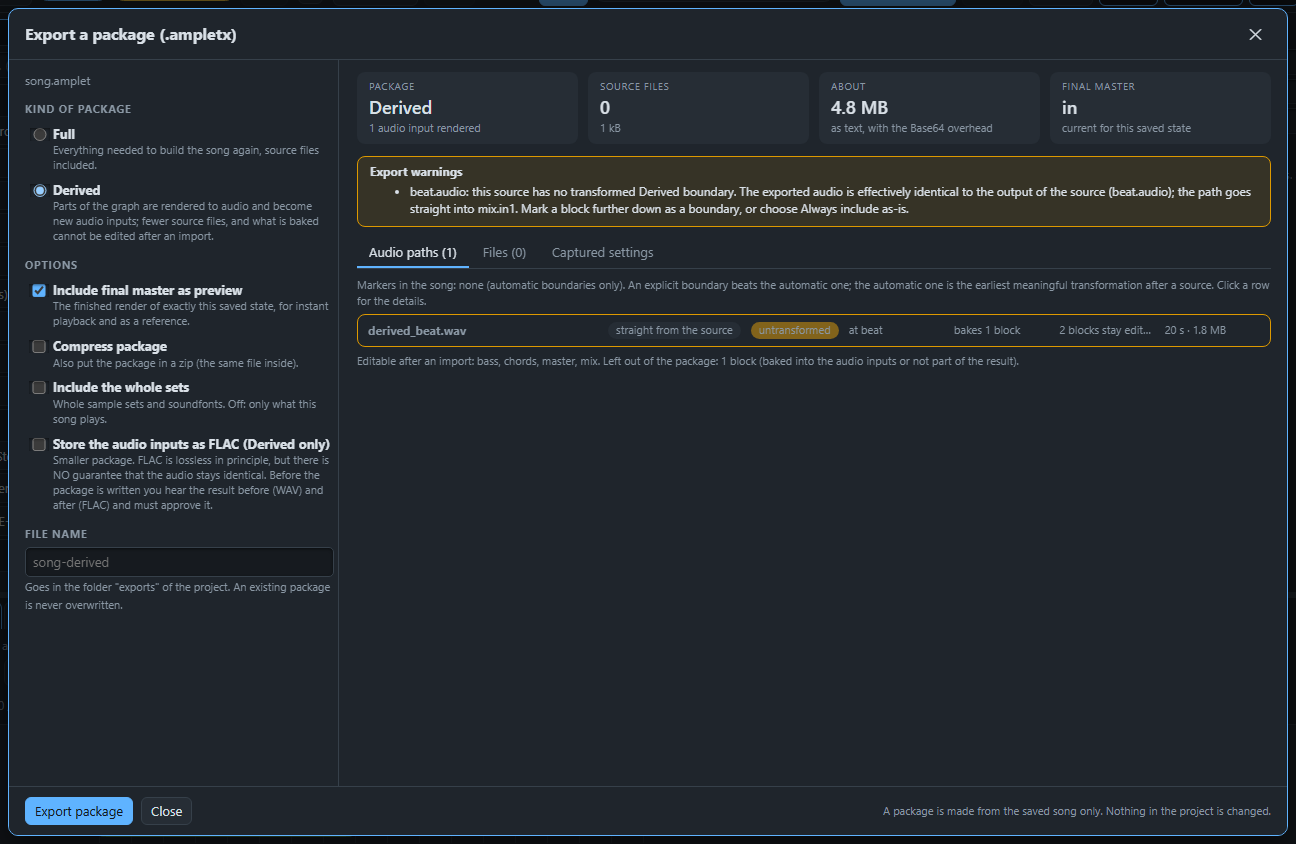
Task: Click the untransformed badge
Action: click(795, 330)
